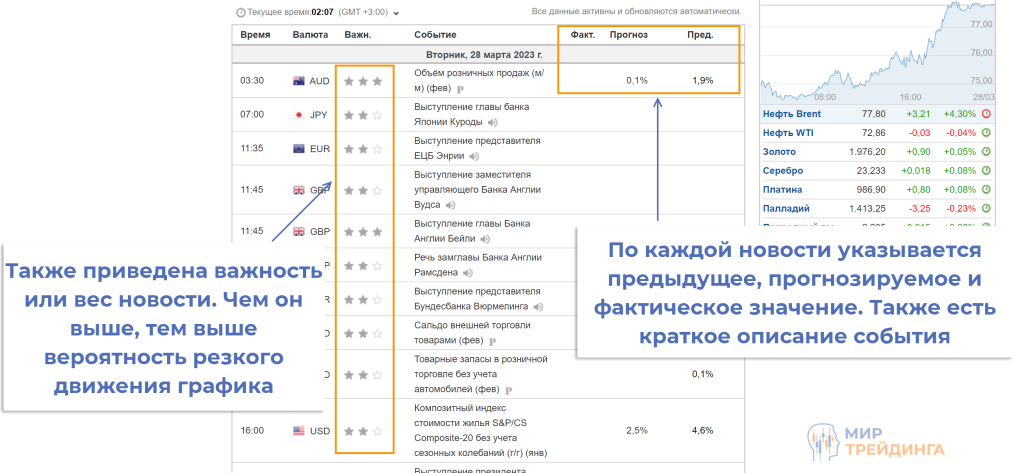Click the speaker icon after Куроды

pyautogui.click(x=493, y=122)
